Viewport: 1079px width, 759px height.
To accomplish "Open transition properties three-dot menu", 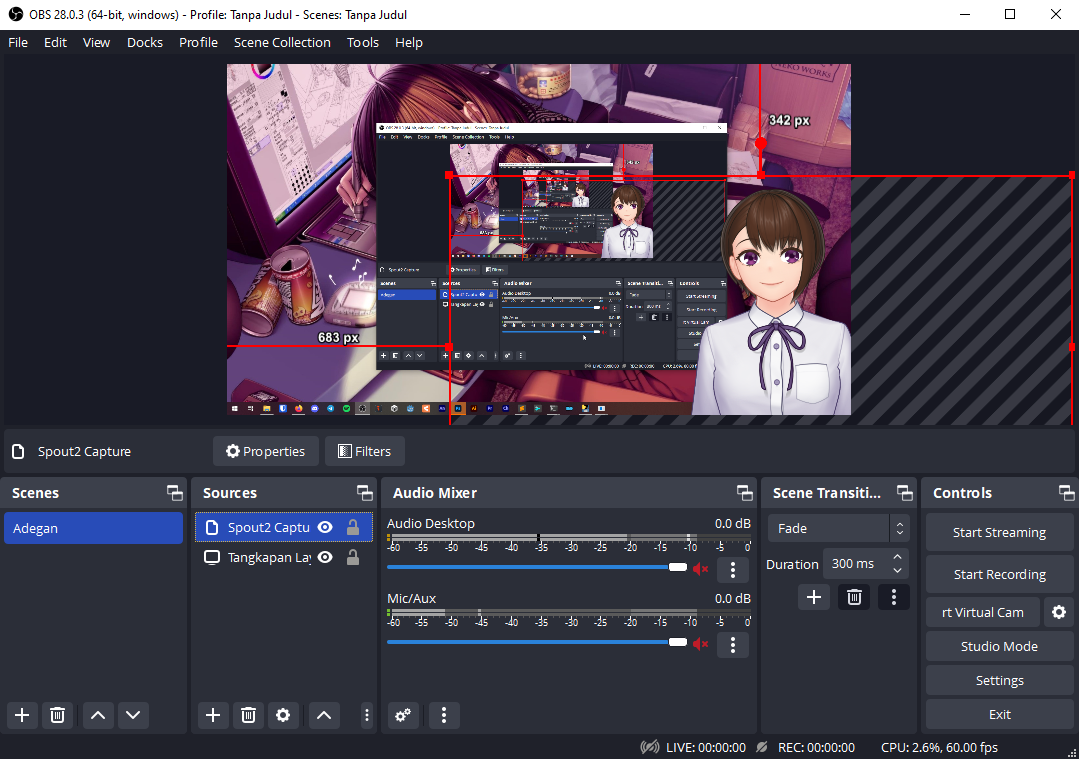I will 894,597.
